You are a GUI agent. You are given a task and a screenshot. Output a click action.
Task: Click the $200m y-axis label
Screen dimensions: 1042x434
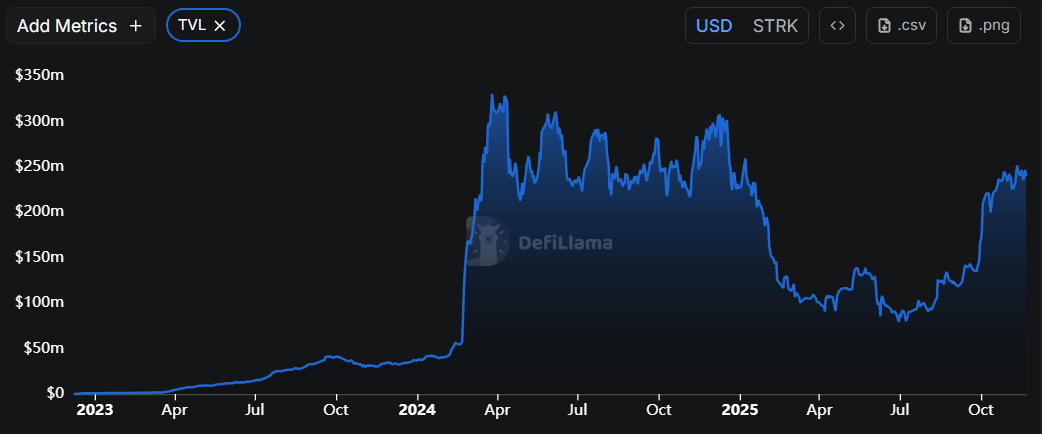coord(40,211)
